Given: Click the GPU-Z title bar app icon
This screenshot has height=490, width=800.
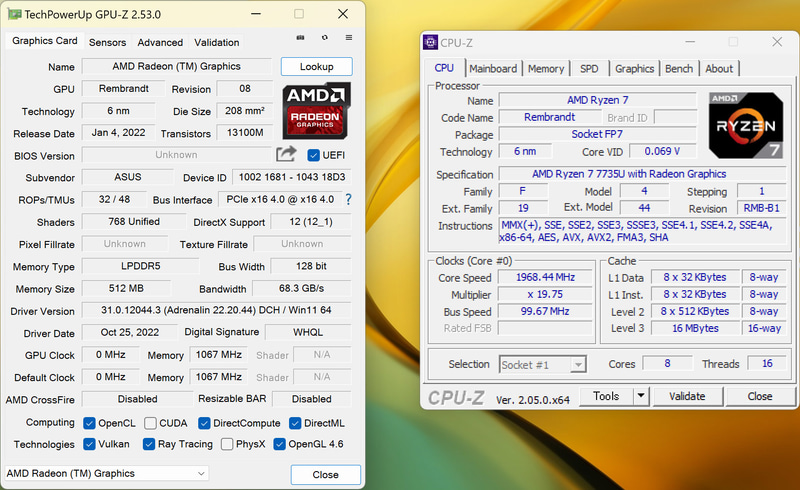Looking at the screenshot, I should point(15,14).
